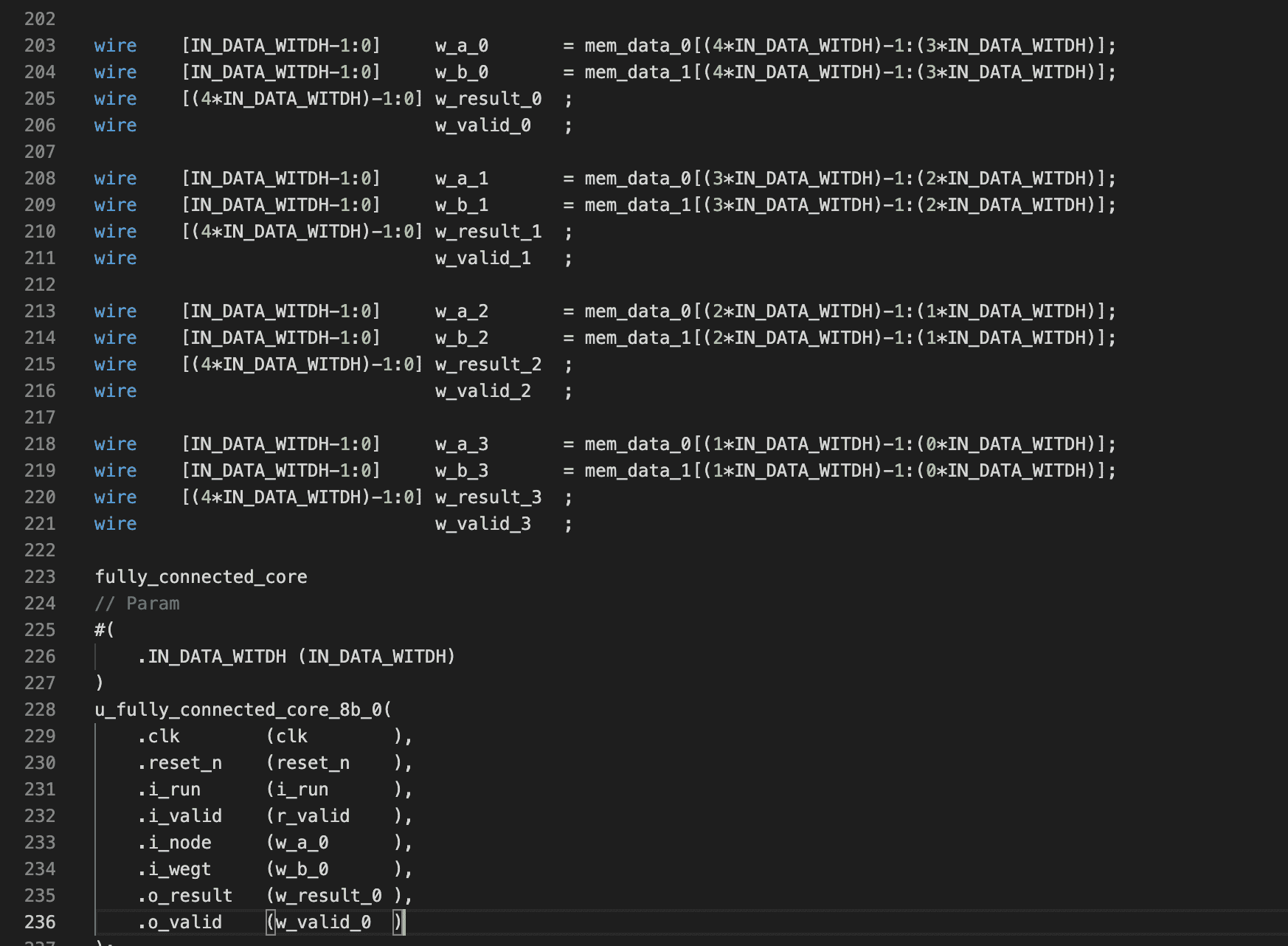
Task: Click the w_a_2 wire name
Action: pyautogui.click(x=461, y=311)
